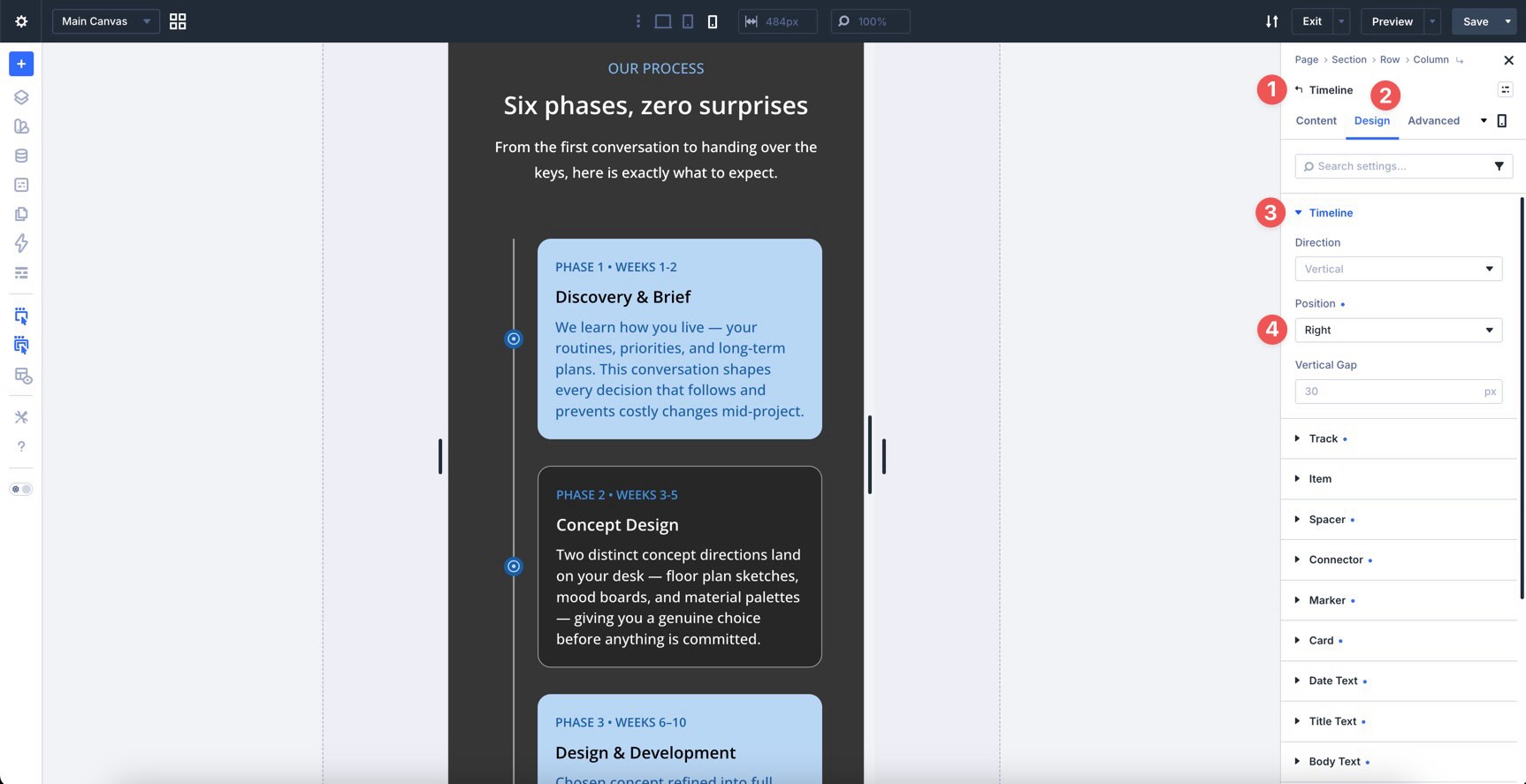Open the Direction dropdown showing Vertical

[x=1398, y=269]
